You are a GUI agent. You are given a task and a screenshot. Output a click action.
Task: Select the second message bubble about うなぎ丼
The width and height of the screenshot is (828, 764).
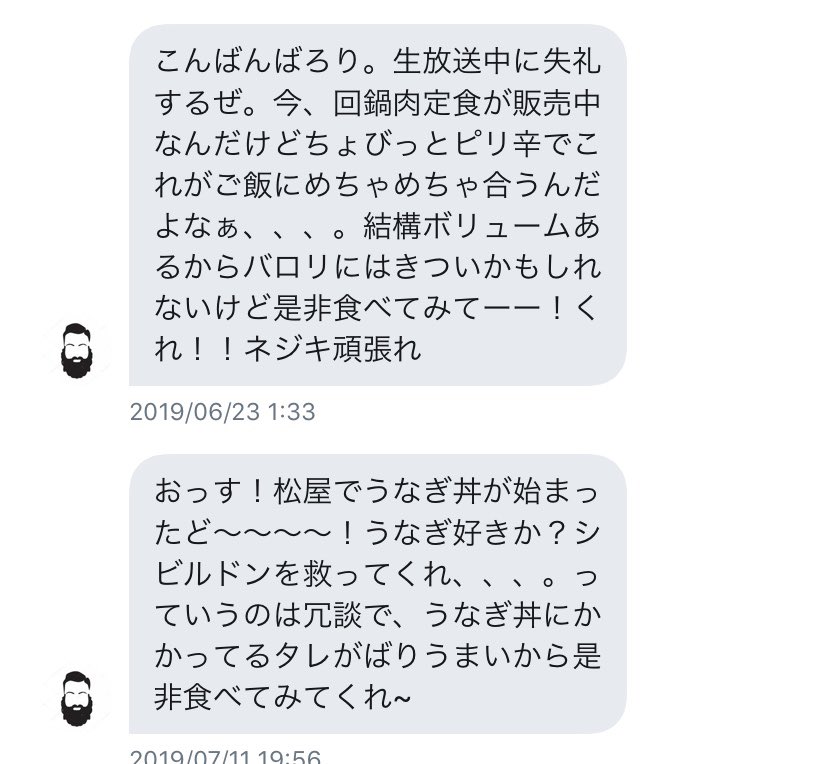click(x=378, y=593)
